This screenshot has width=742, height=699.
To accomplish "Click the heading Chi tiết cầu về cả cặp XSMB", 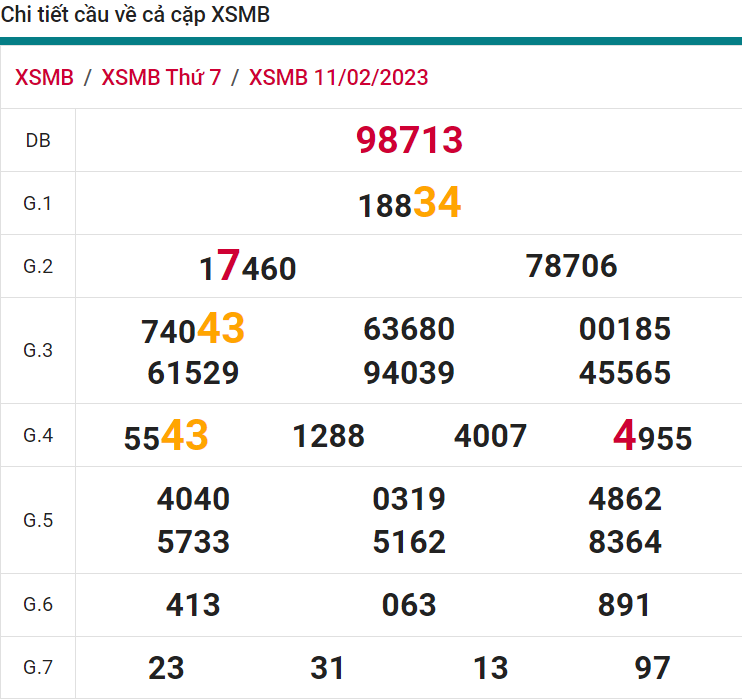I will pos(136,16).
